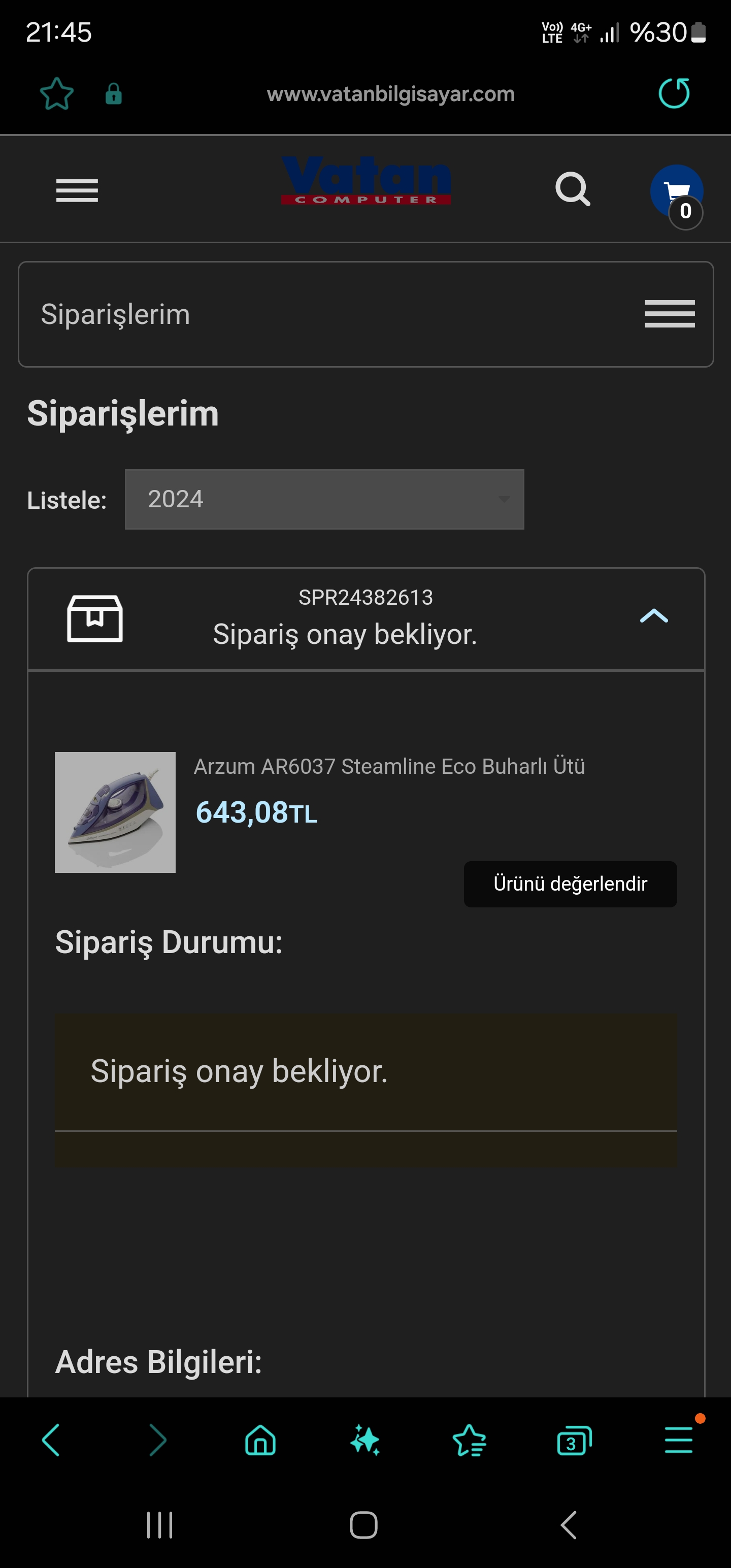The height and width of the screenshot is (1568, 731).
Task: Open the 2024 year Listele dropdown
Action: point(324,499)
